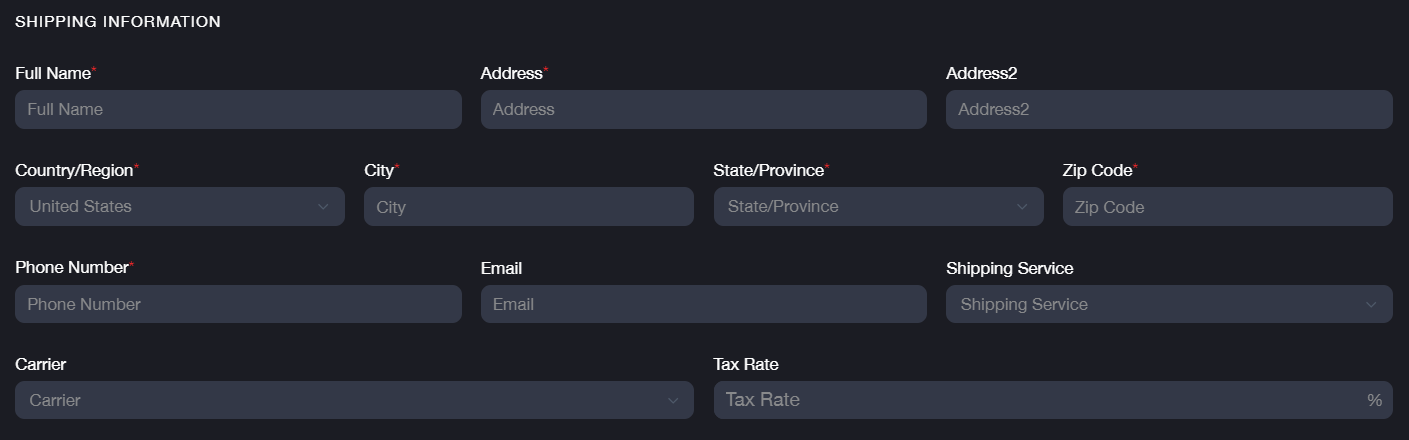This screenshot has height=440, width=1409.
Task: Click into the City field
Action: pos(528,207)
